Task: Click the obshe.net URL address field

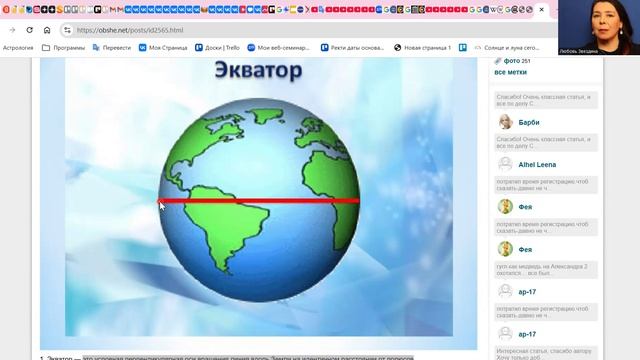Action: 130,30
